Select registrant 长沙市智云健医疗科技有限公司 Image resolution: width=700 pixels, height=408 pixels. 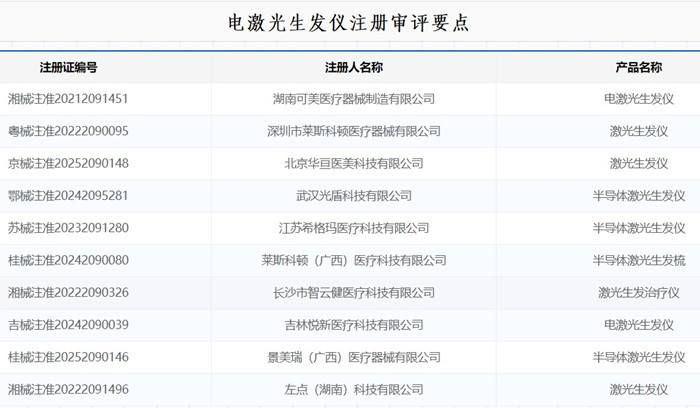pyautogui.click(x=354, y=293)
